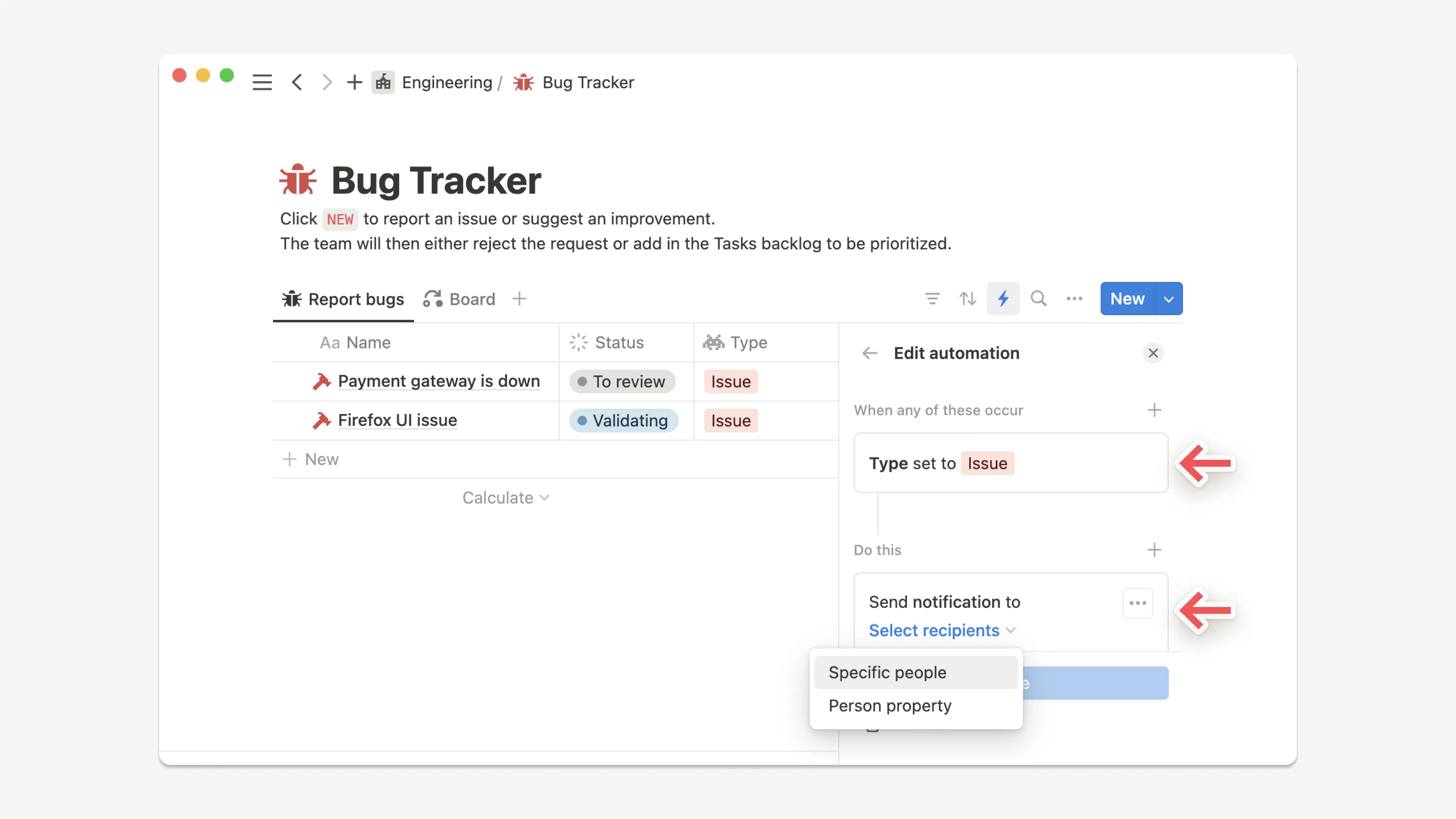Open sort options with arrows icon
The height and width of the screenshot is (819, 1456).
coord(968,298)
